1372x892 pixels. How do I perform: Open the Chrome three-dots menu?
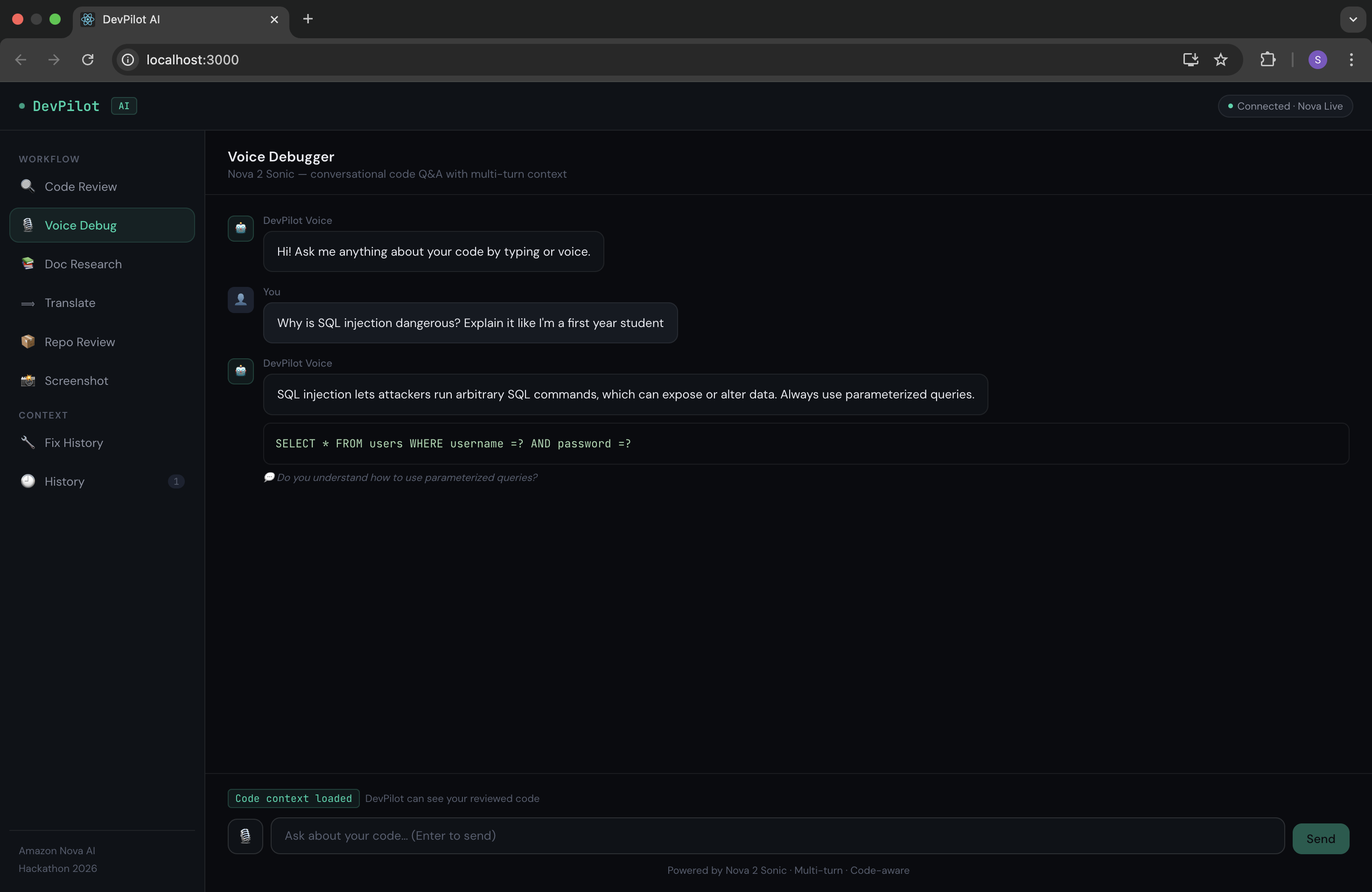tap(1351, 59)
